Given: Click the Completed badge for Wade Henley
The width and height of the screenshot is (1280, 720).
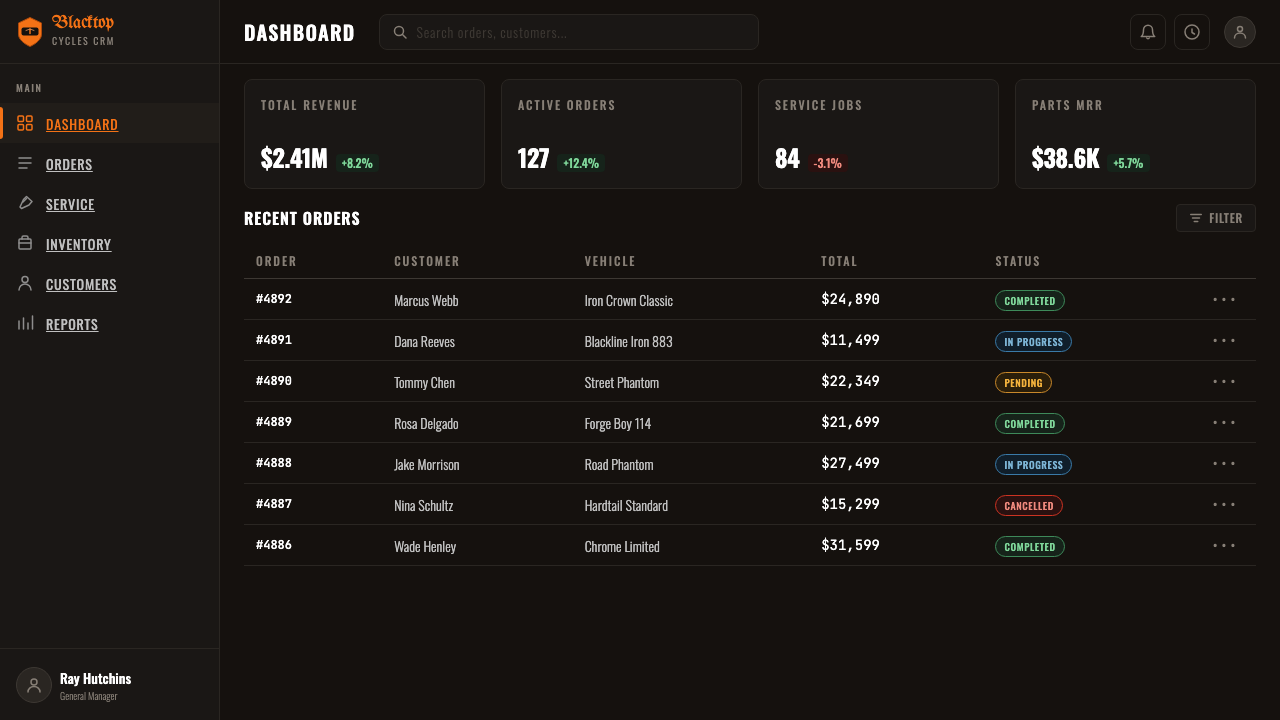Looking at the screenshot, I should click(1030, 546).
